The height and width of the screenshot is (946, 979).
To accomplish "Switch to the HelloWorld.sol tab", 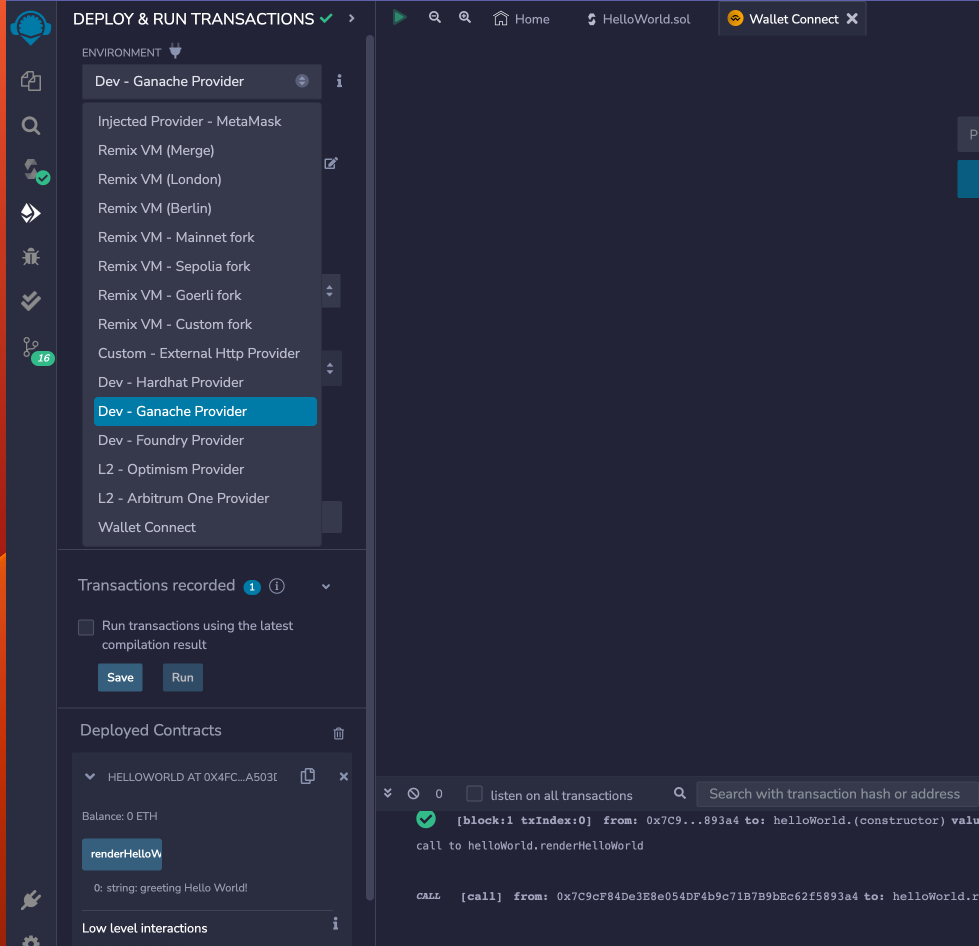I will pos(639,19).
